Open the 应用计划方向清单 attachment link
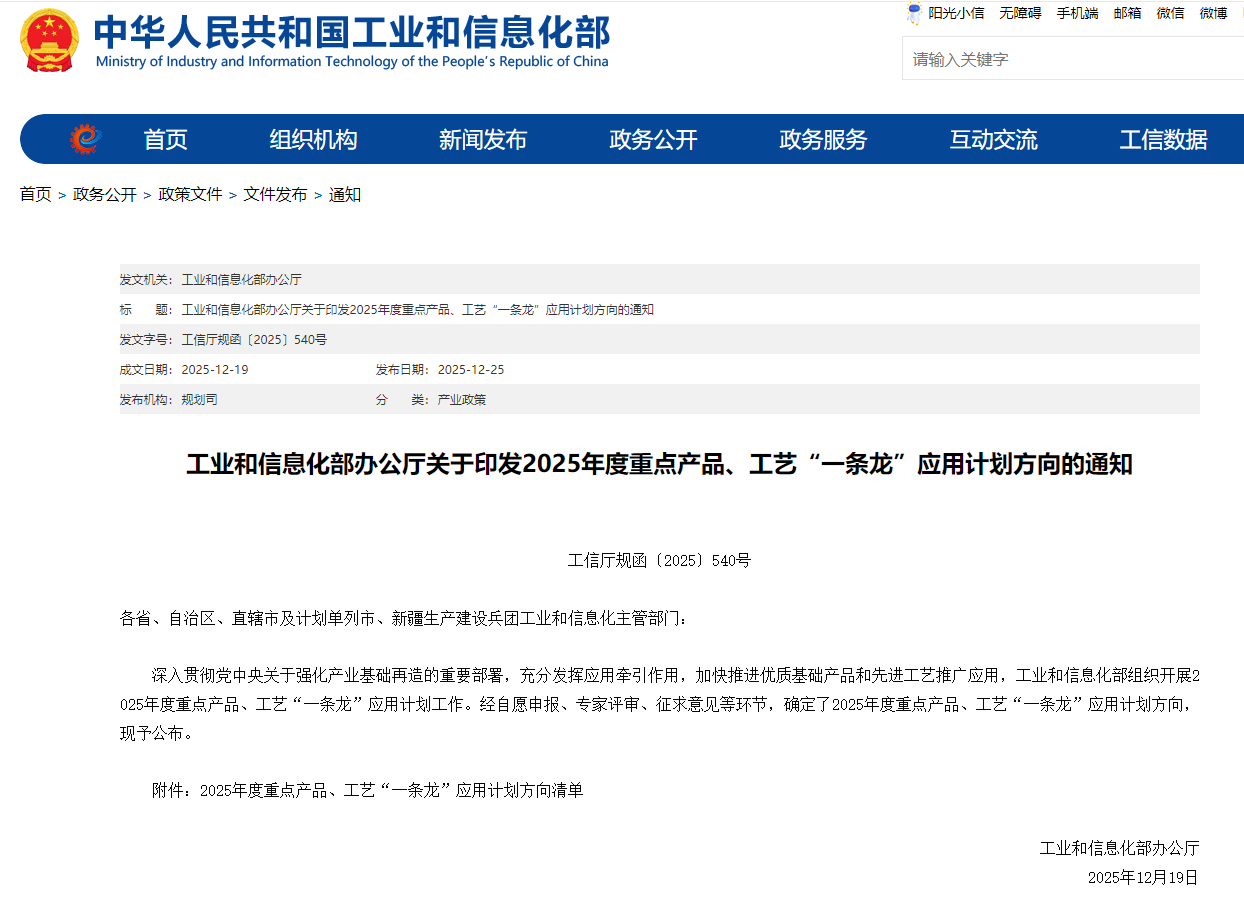The width and height of the screenshot is (1244, 904). click(391, 790)
